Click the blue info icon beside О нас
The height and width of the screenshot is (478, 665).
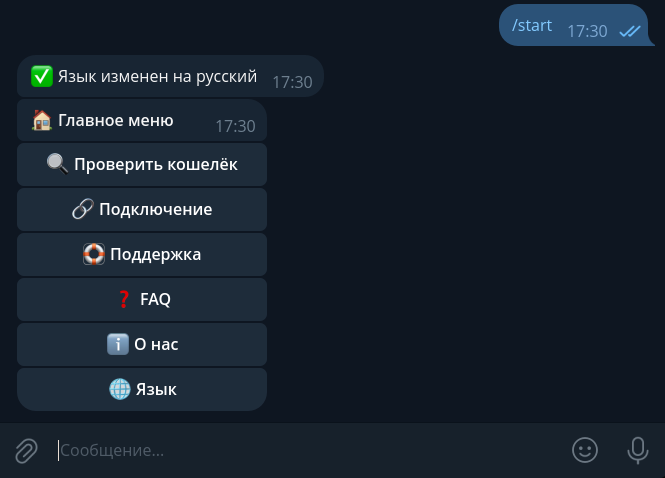(x=117, y=345)
